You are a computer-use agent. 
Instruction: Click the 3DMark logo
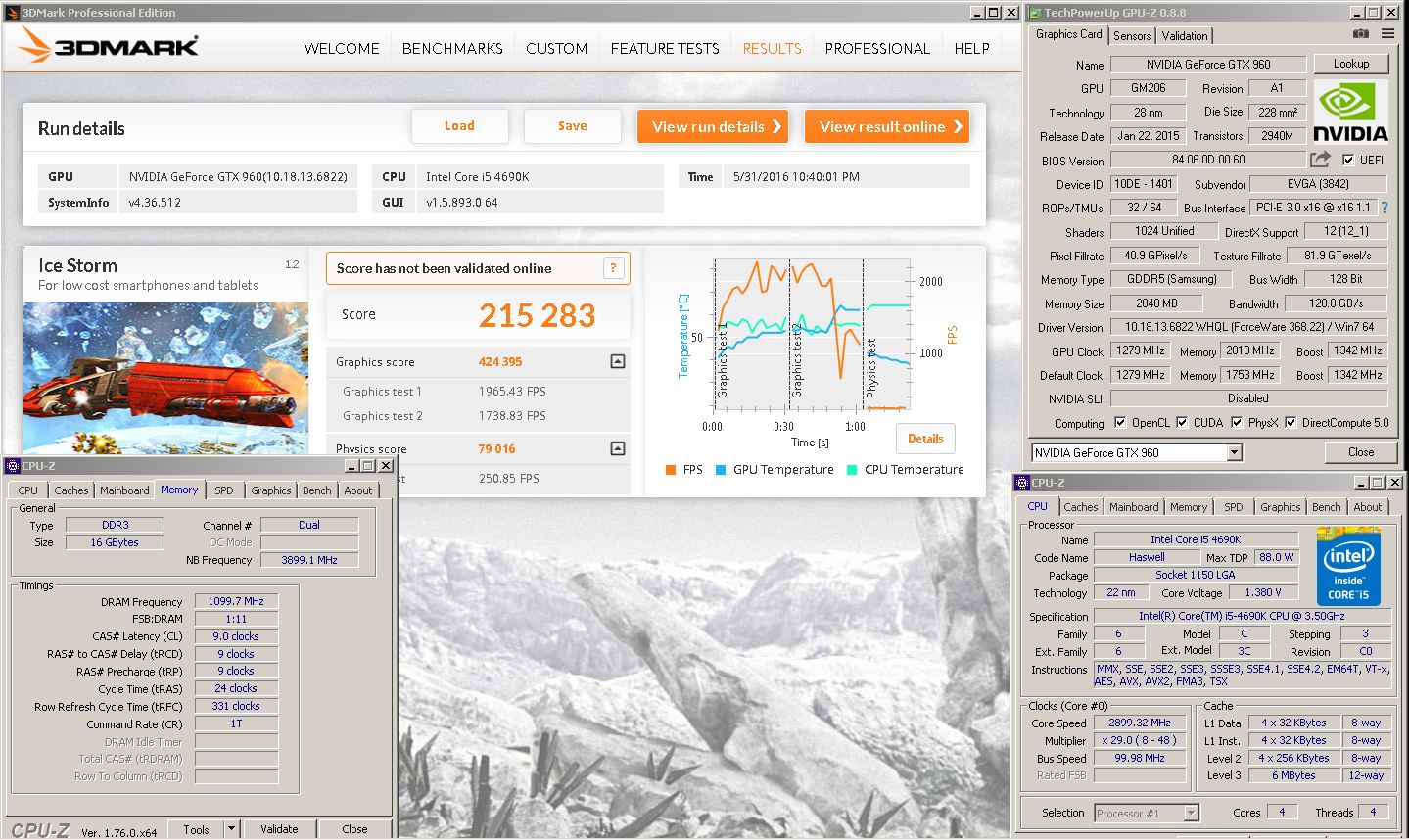click(109, 47)
